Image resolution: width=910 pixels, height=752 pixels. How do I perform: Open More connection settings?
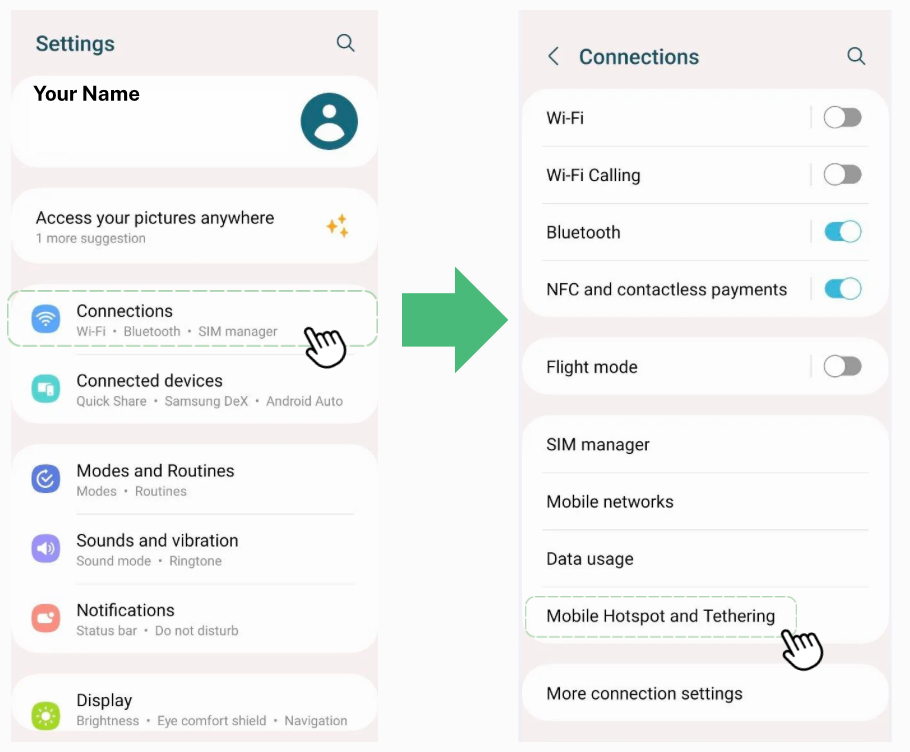coord(644,693)
